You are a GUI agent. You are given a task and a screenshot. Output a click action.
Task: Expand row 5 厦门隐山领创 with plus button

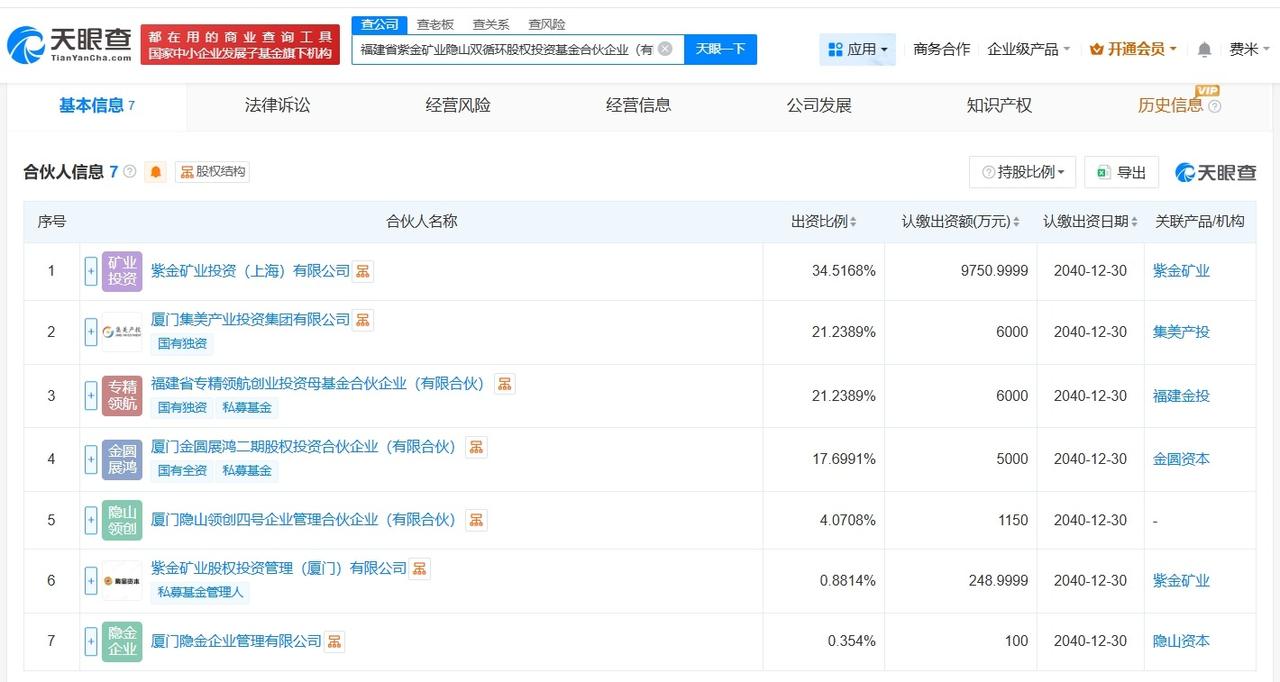[x=91, y=520]
